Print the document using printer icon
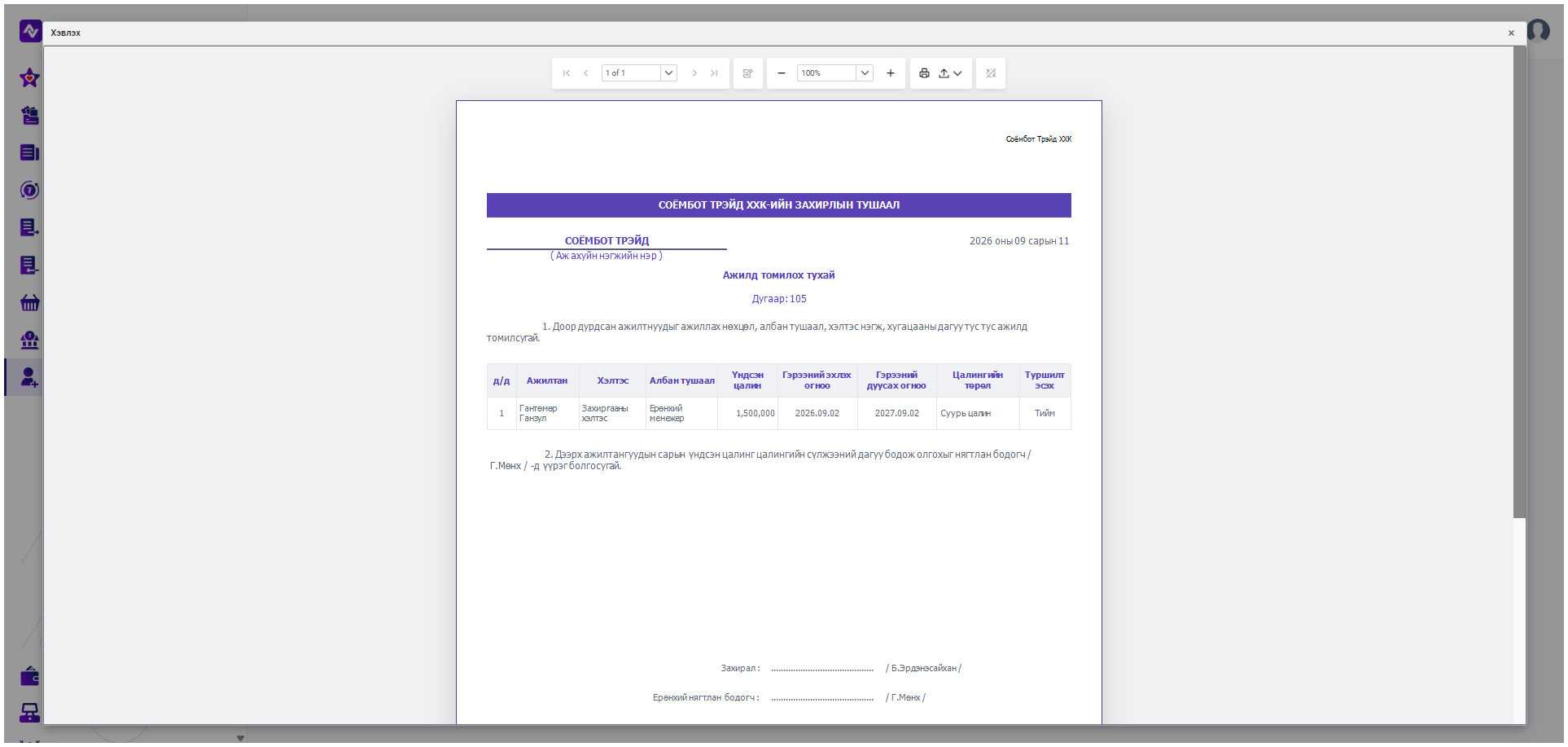 pos(924,73)
